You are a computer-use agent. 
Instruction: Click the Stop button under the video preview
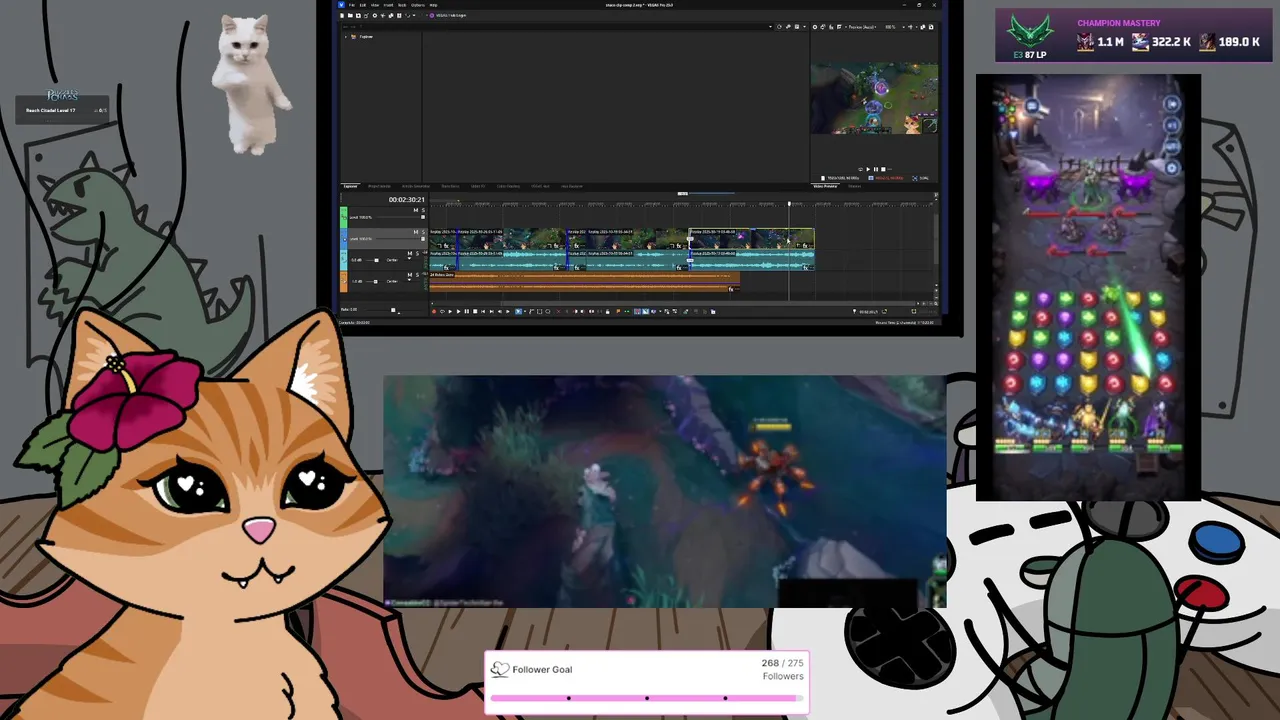coord(883,169)
